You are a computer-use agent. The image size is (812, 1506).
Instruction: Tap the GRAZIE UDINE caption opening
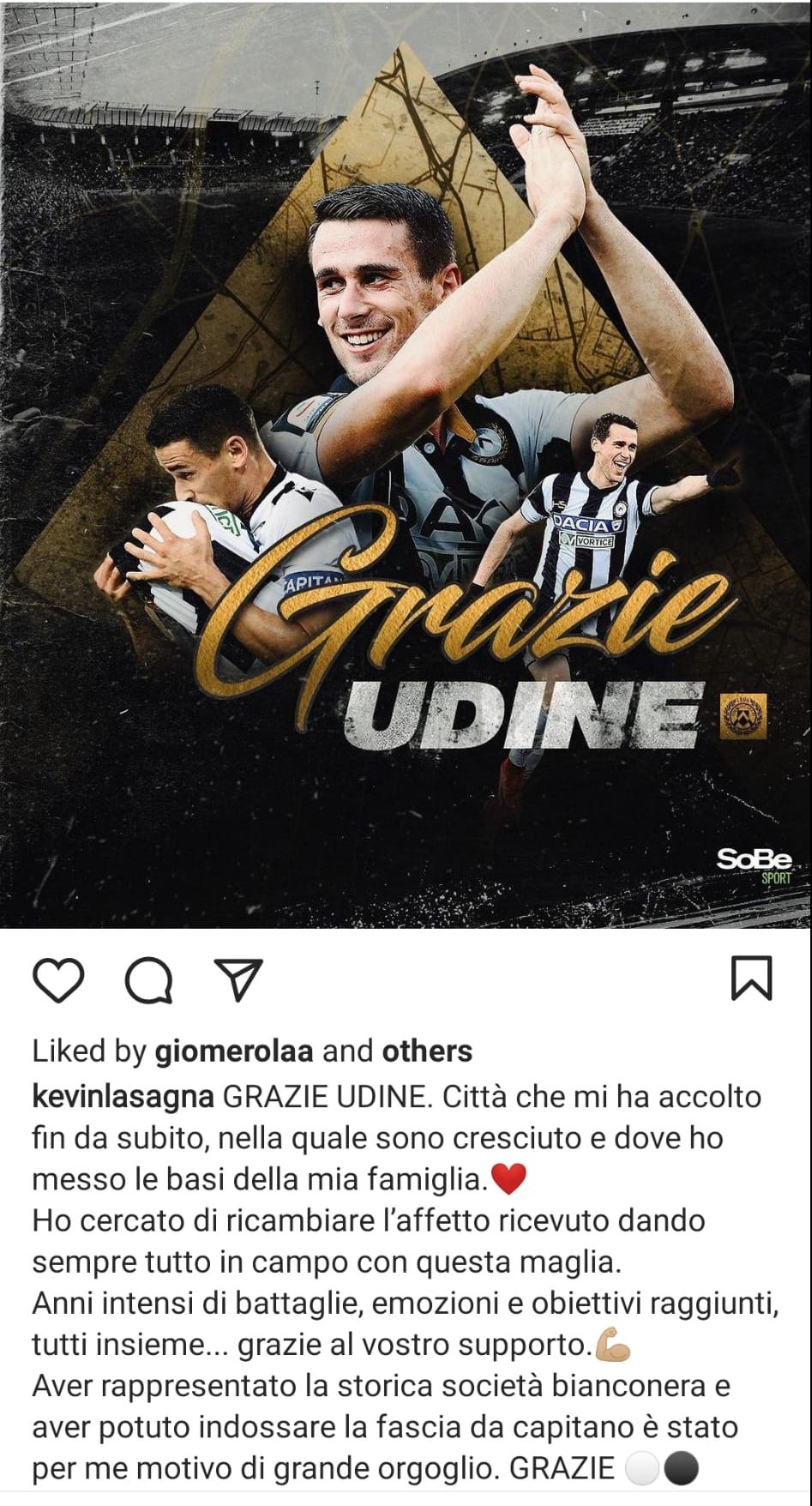pyautogui.click(x=322, y=1097)
